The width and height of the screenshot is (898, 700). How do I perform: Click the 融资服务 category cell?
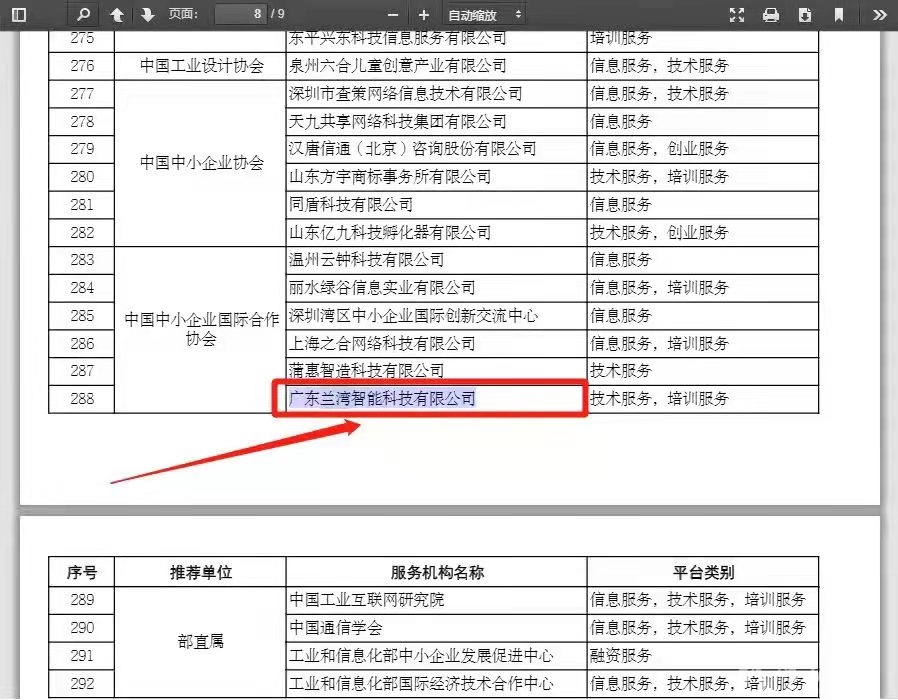[703, 656]
